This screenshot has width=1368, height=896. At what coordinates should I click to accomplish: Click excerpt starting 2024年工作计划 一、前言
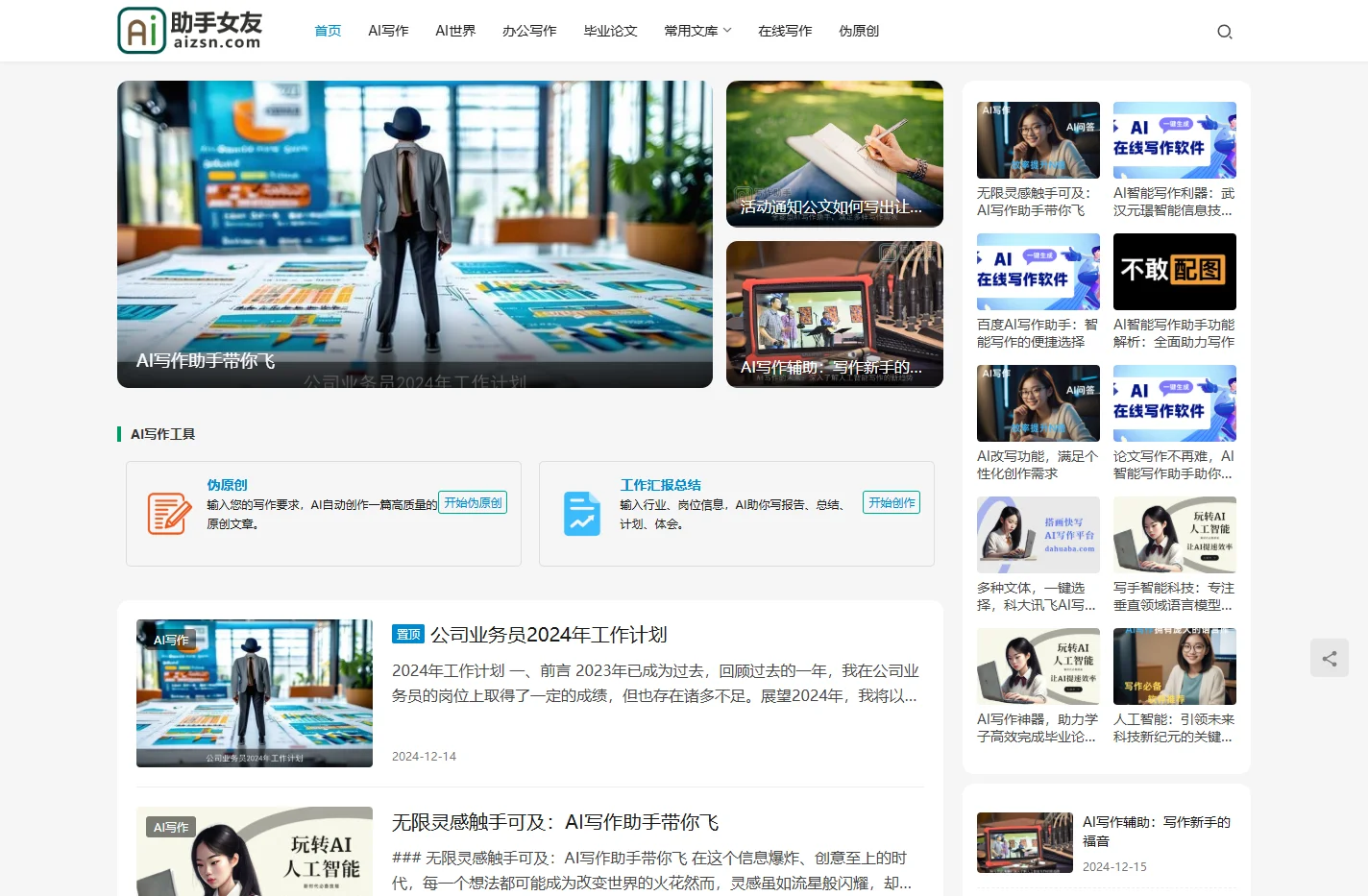tap(655, 683)
